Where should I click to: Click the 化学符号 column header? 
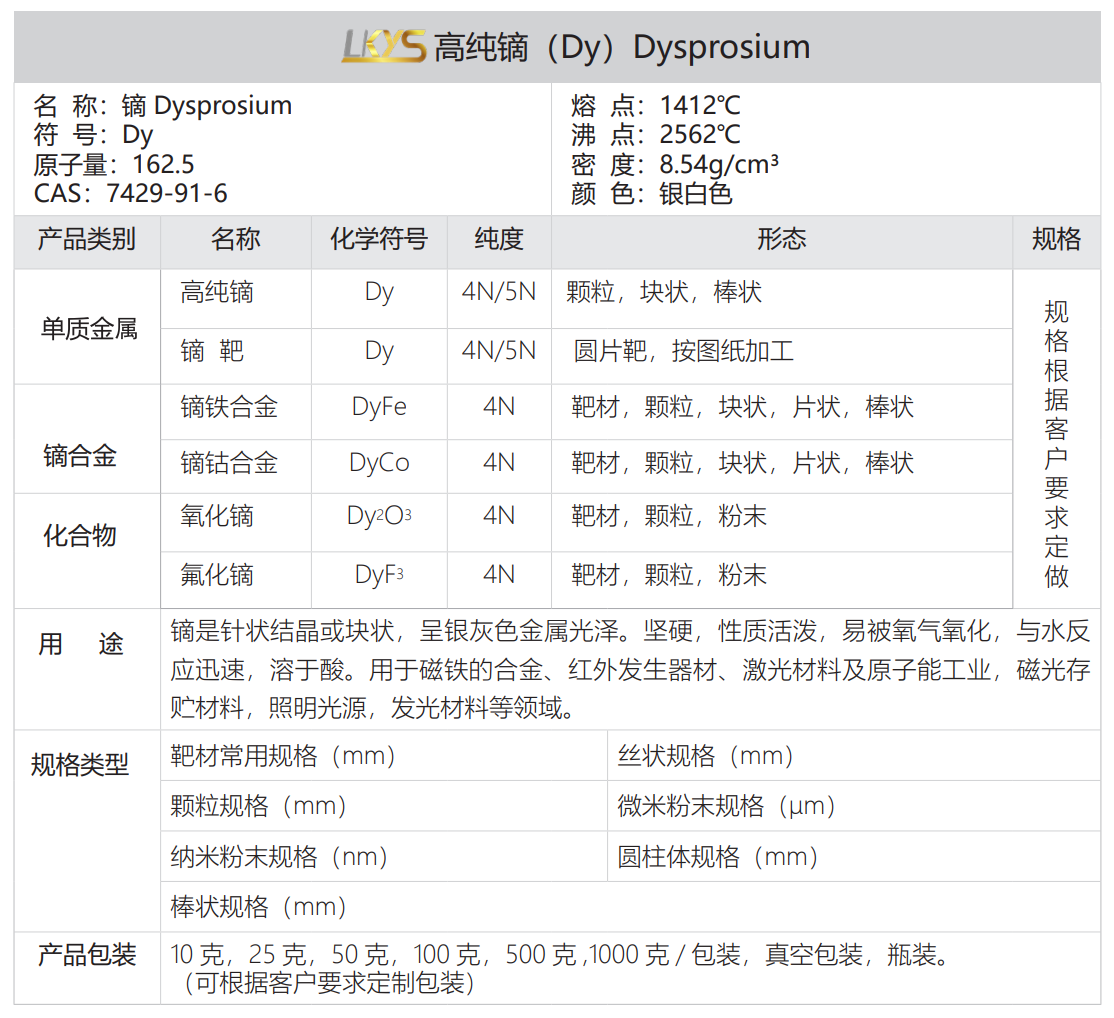379,240
